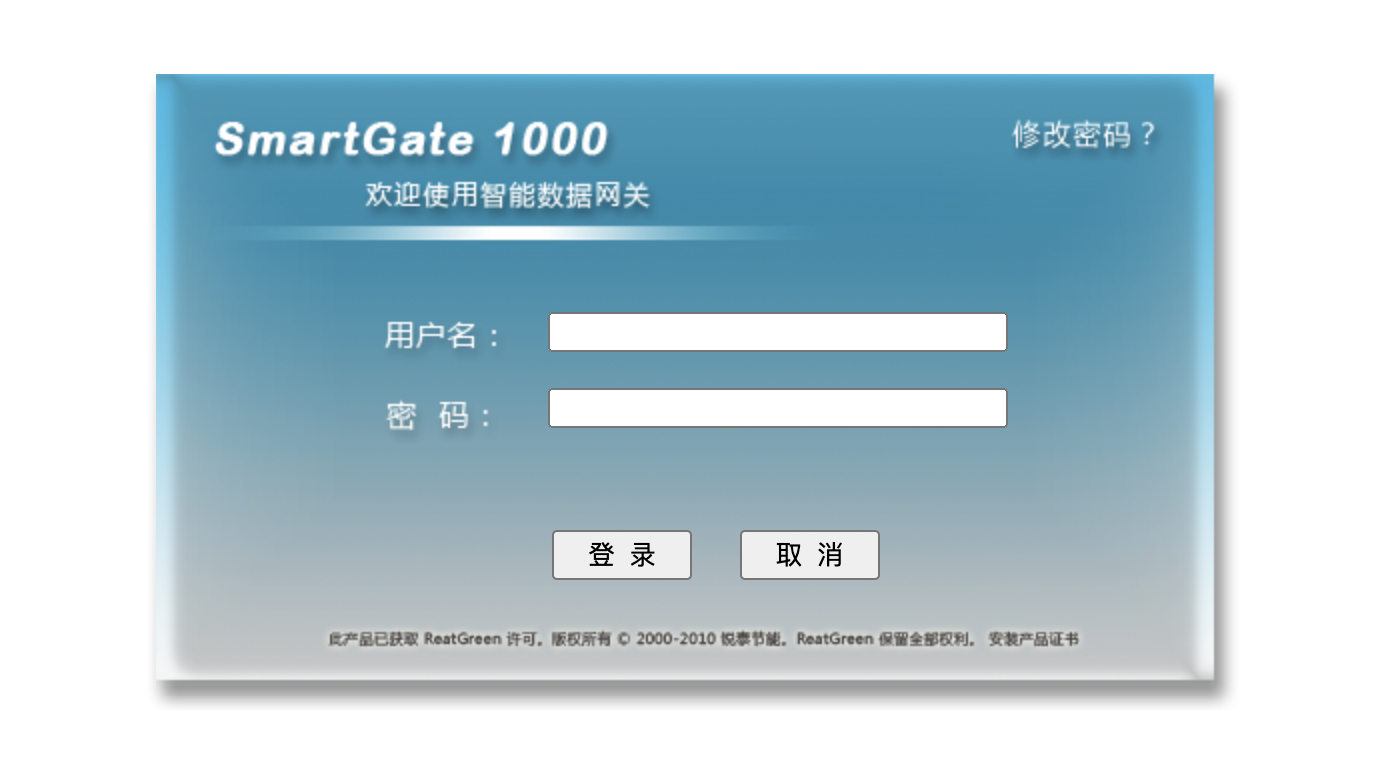
Task: Click the question mark after 修改密码
Action: (x=1147, y=134)
